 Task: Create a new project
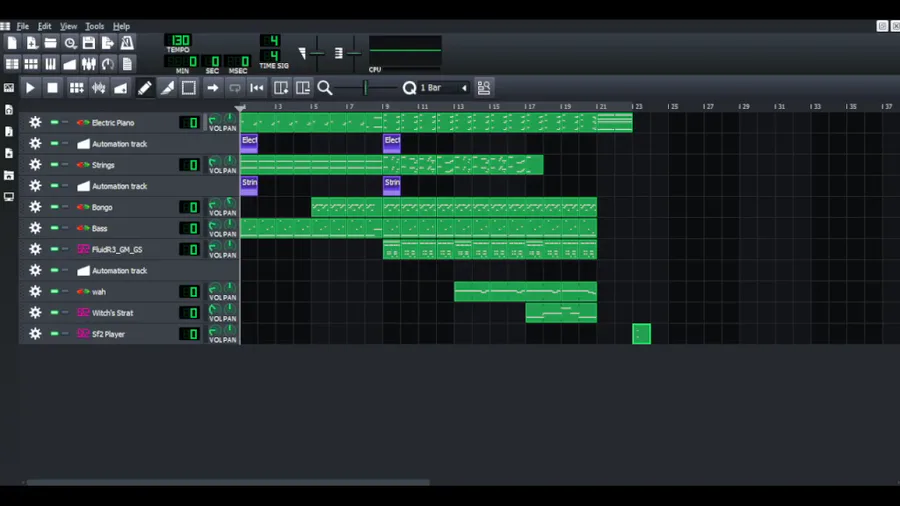12,43
